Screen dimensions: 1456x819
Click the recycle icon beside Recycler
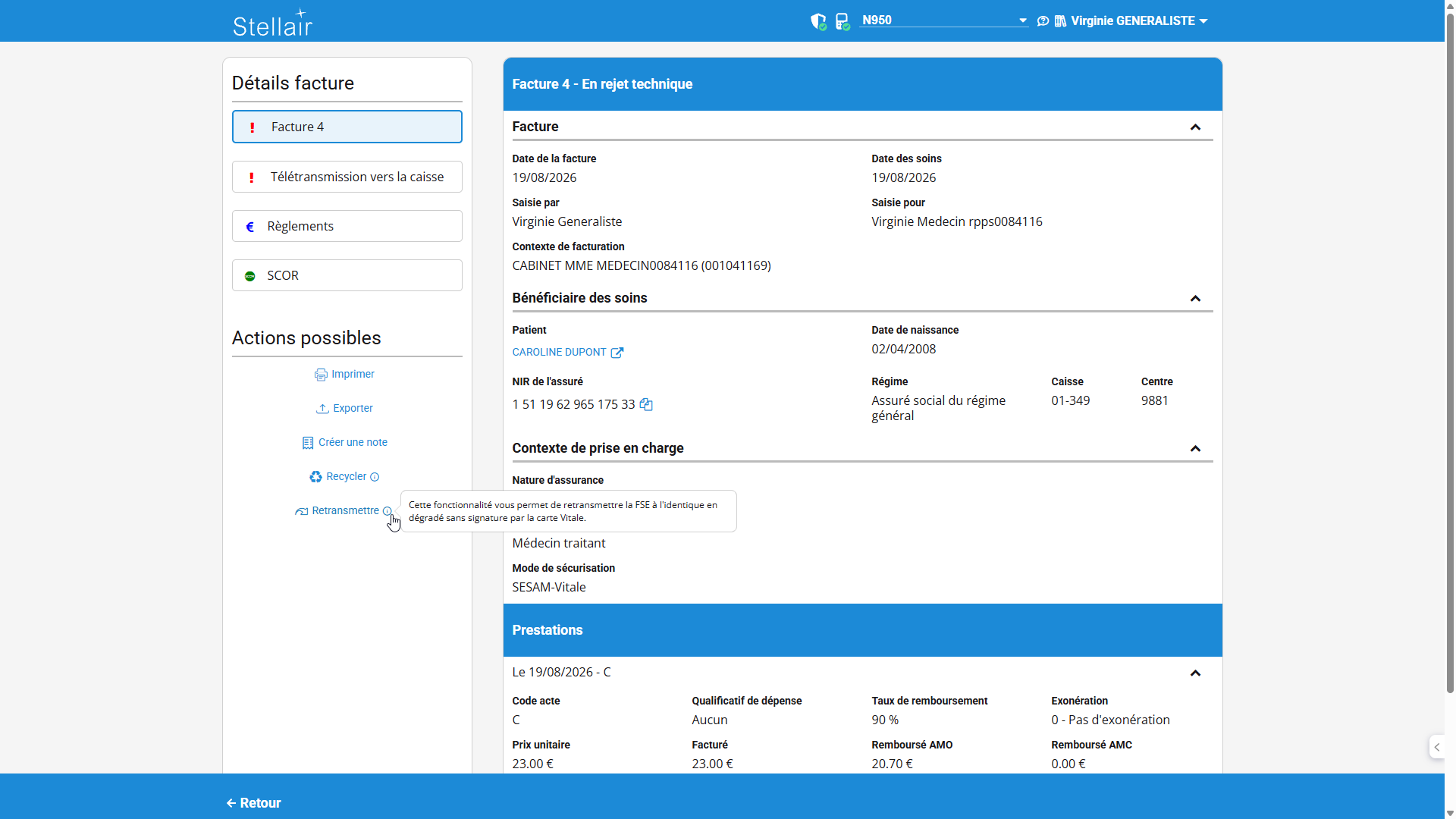point(315,477)
